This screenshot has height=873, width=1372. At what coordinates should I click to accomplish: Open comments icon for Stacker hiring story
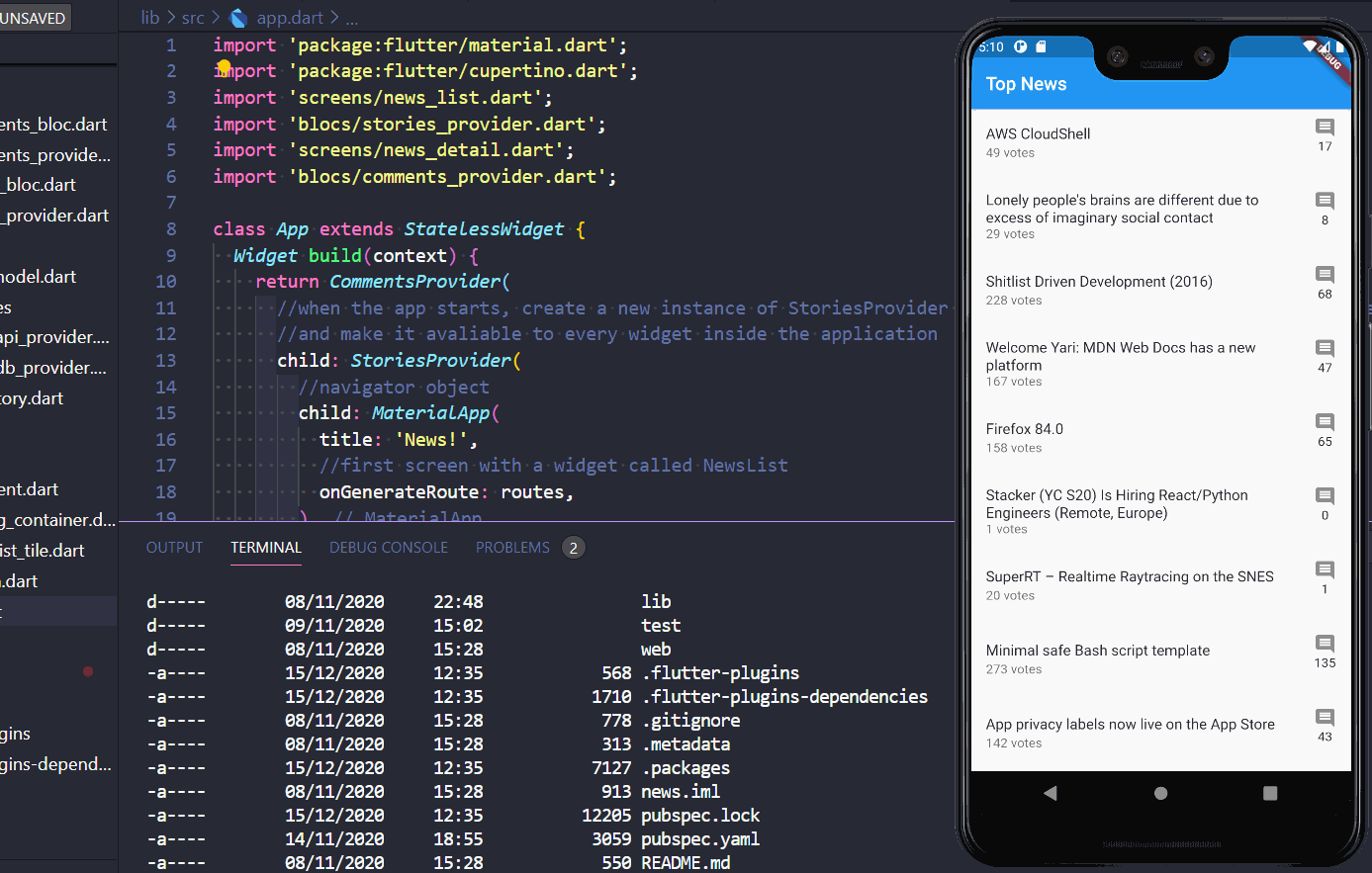[1325, 495]
